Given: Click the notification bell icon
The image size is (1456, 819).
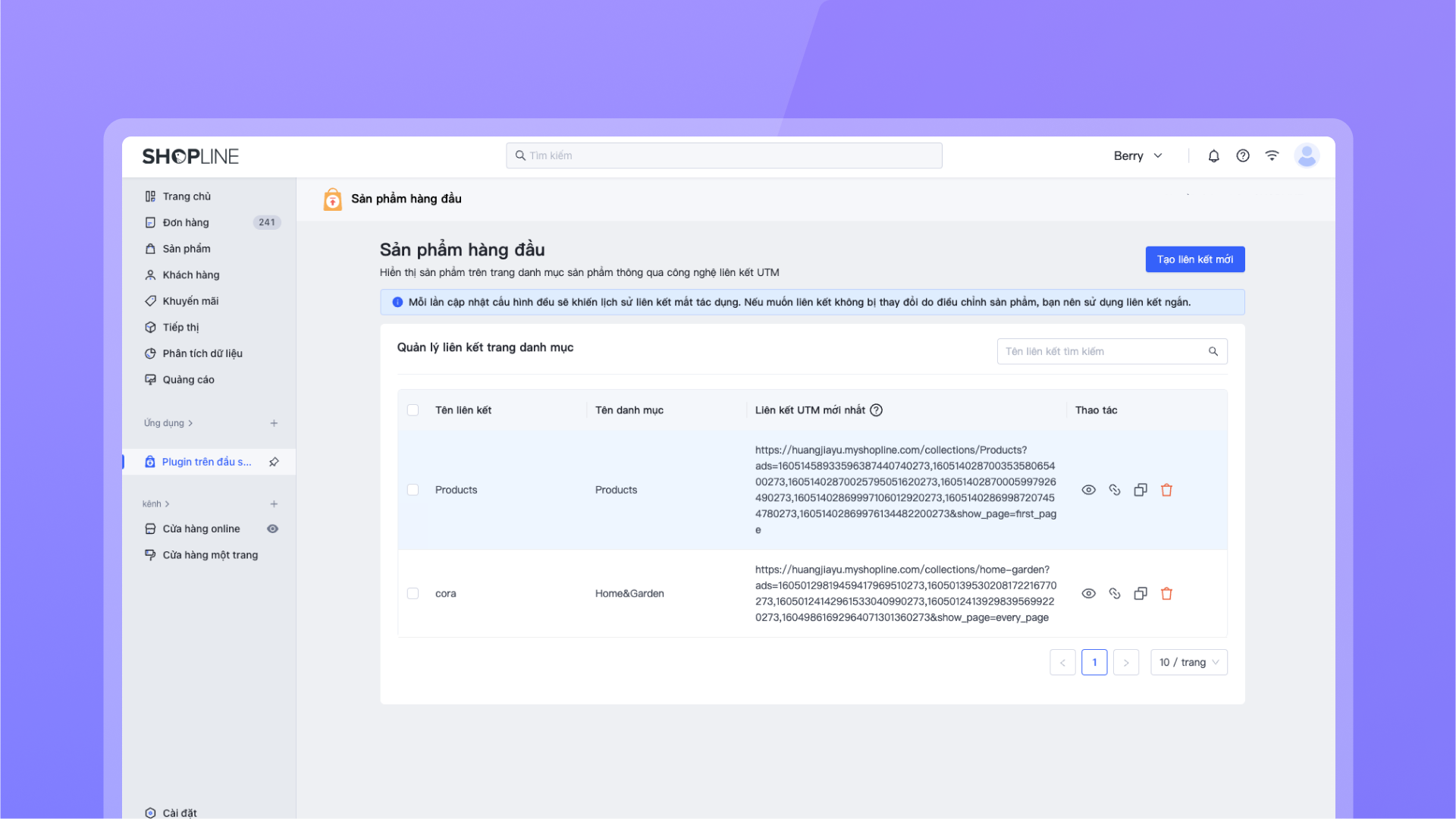Looking at the screenshot, I should (x=1213, y=156).
